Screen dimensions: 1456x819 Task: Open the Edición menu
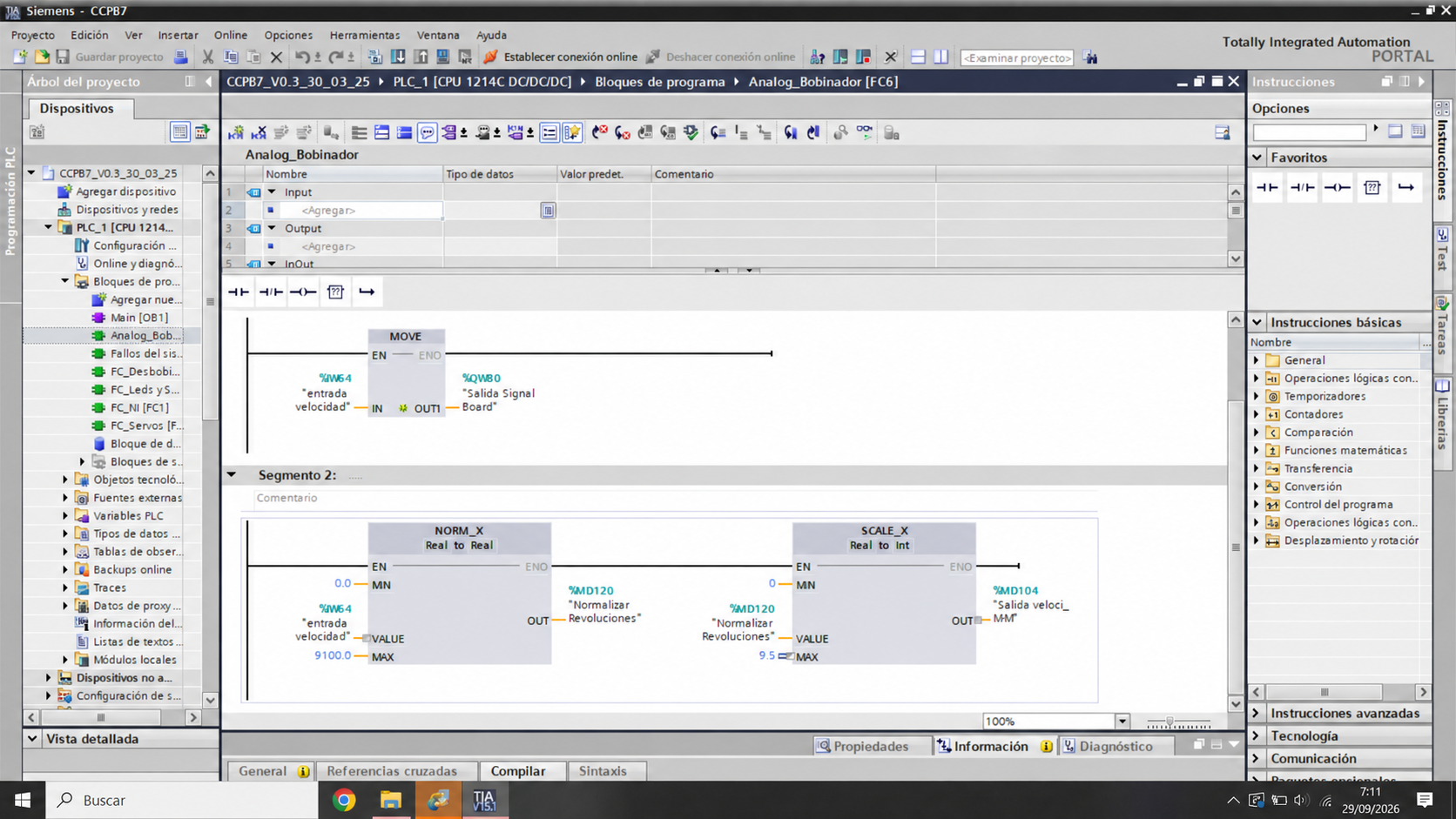pos(89,35)
